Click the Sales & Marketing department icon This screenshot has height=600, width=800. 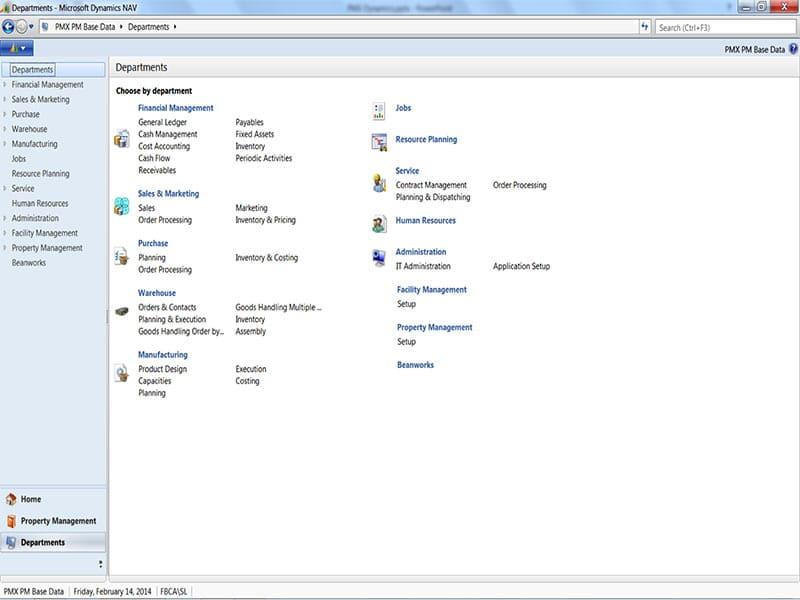(121, 206)
